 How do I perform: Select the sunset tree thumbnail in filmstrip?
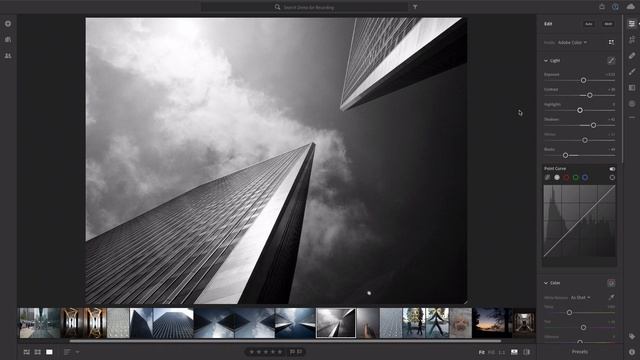492,323
